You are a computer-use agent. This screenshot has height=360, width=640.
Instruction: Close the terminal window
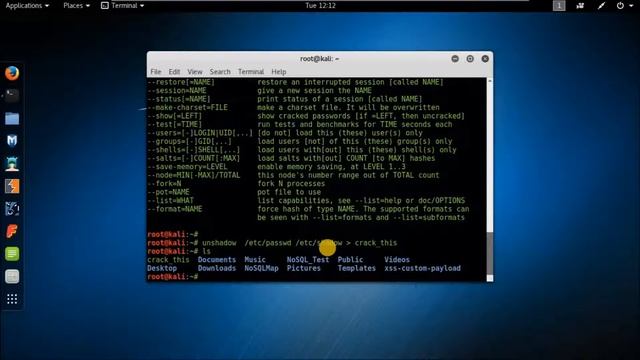click(485, 59)
